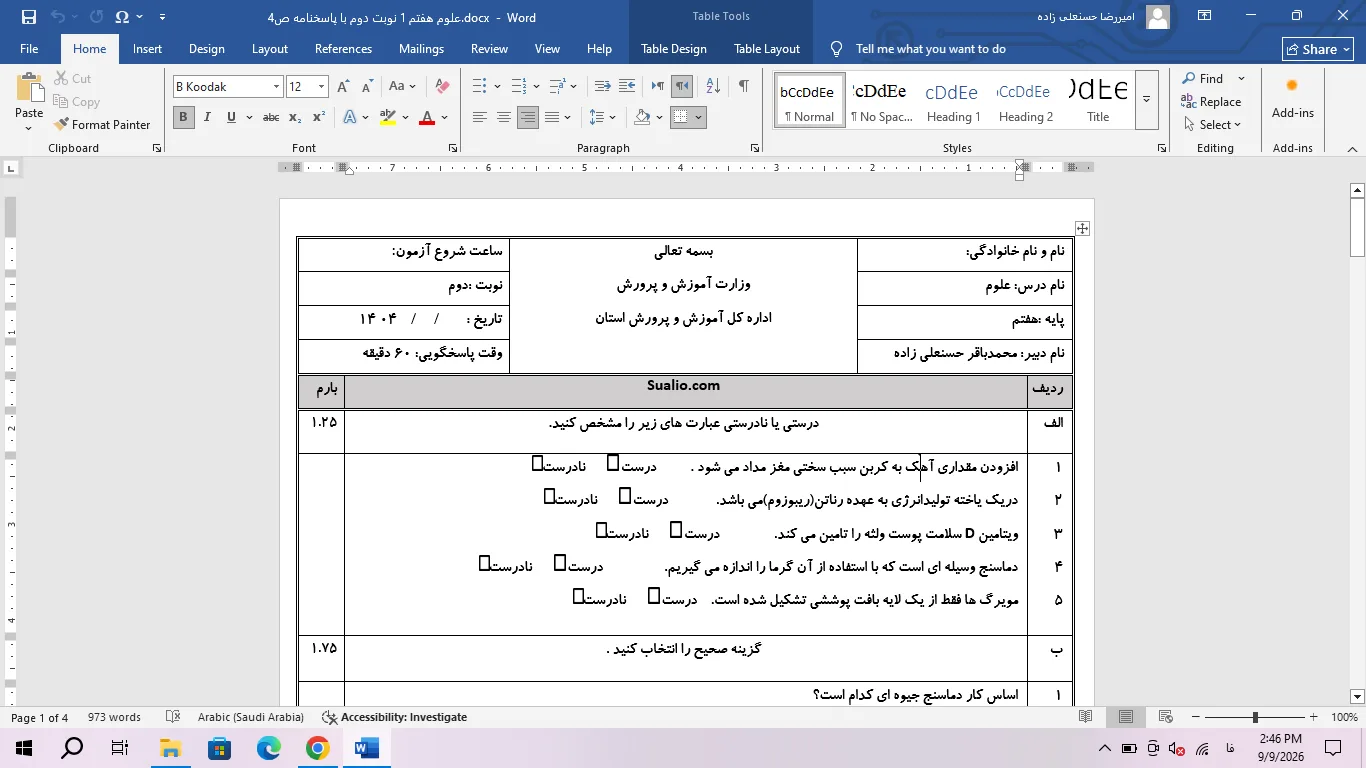The width and height of the screenshot is (1366, 768).
Task: Expand the bullets list dropdown arrow
Action: click(497, 87)
